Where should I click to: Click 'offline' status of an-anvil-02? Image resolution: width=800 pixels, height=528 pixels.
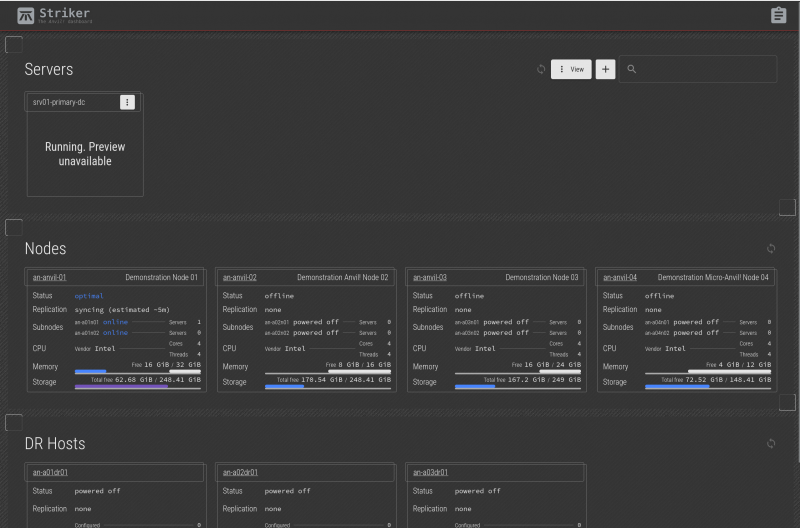click(x=279, y=296)
